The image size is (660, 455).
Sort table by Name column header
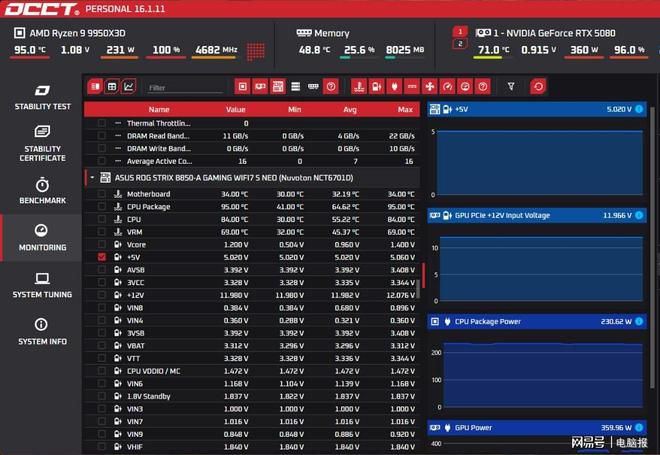(159, 109)
